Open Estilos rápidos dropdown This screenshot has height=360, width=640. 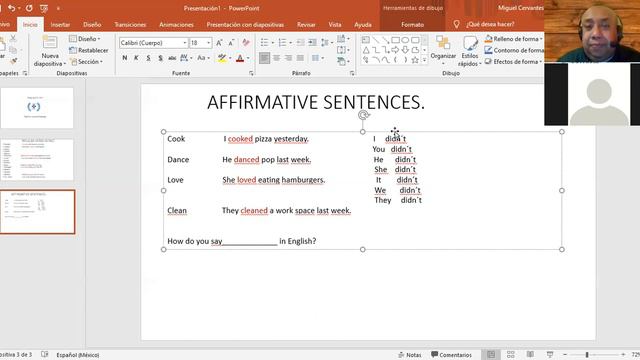coord(469,51)
